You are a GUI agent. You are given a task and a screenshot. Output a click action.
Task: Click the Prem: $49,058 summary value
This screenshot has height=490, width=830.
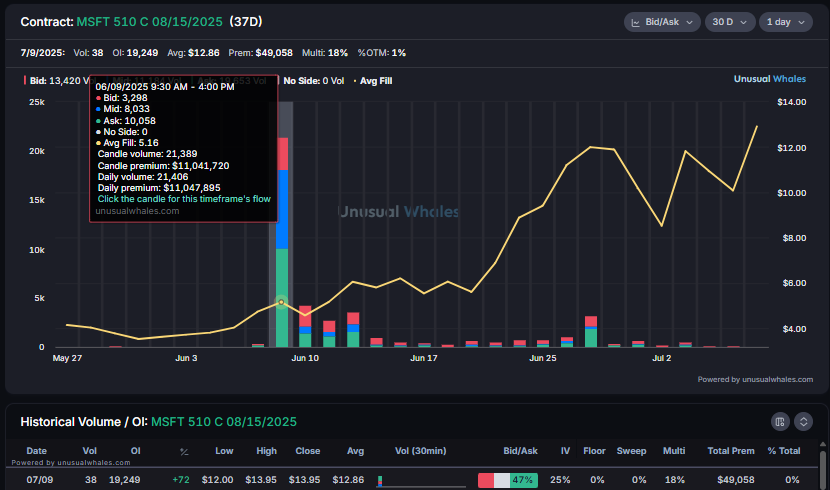click(260, 53)
